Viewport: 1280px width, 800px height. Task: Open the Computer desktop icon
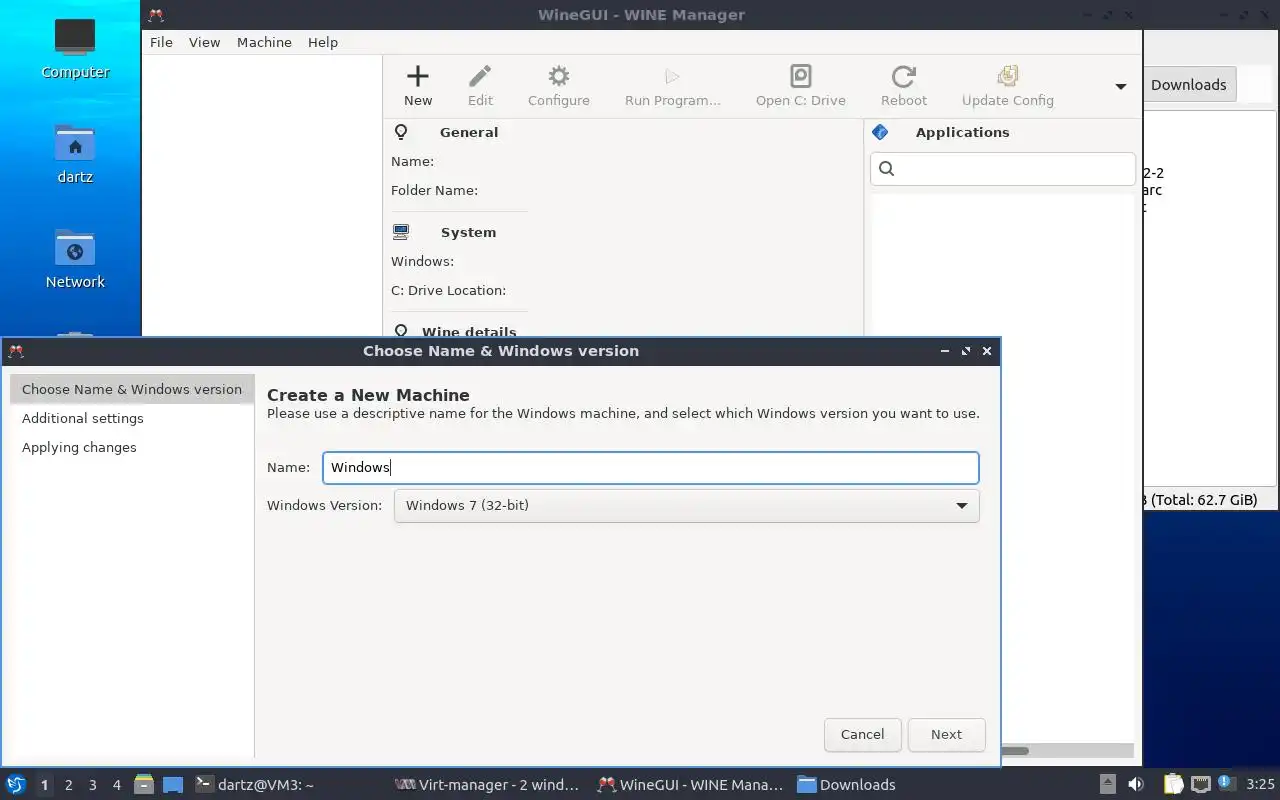(x=75, y=48)
